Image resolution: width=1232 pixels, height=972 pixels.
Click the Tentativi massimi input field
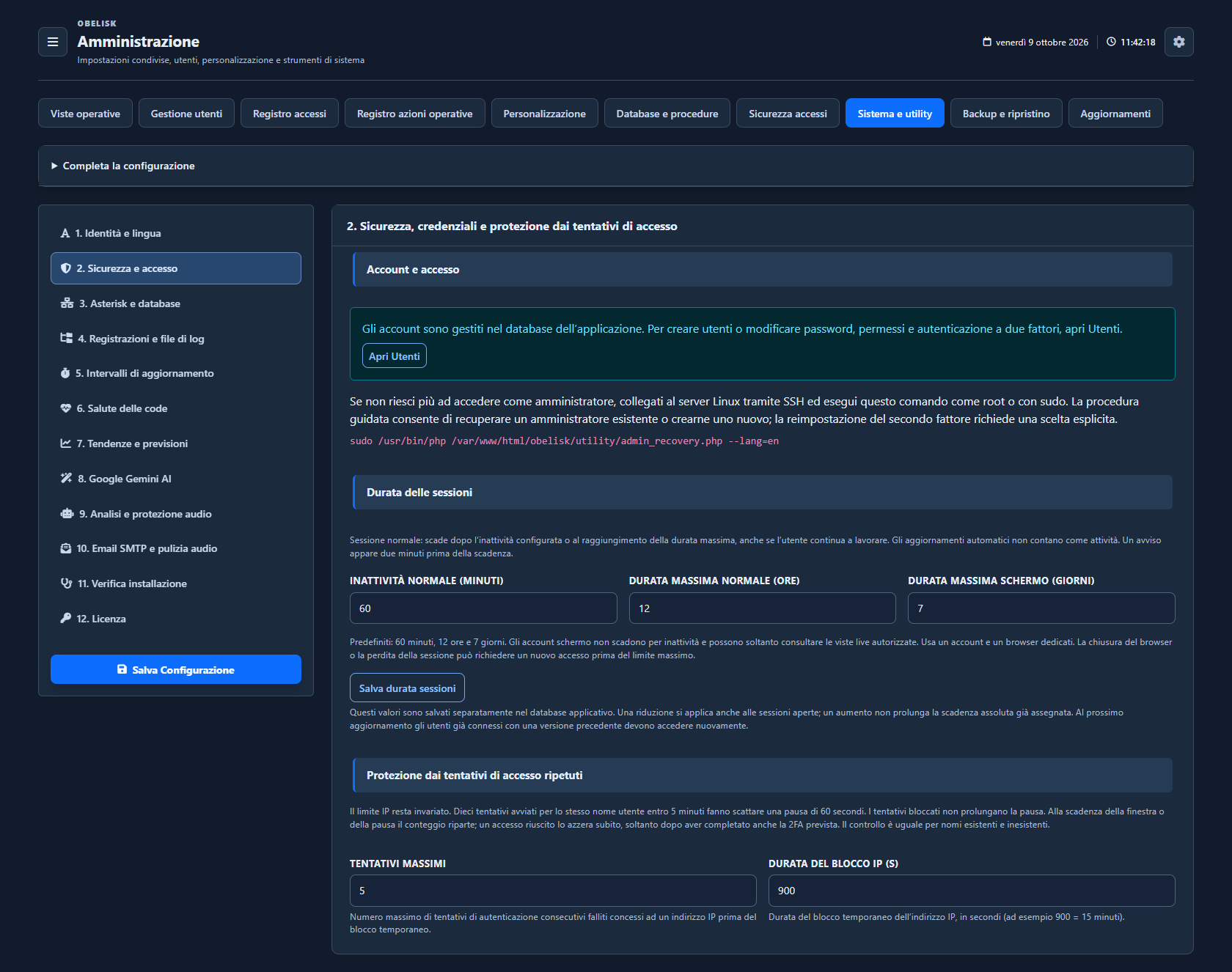click(553, 890)
